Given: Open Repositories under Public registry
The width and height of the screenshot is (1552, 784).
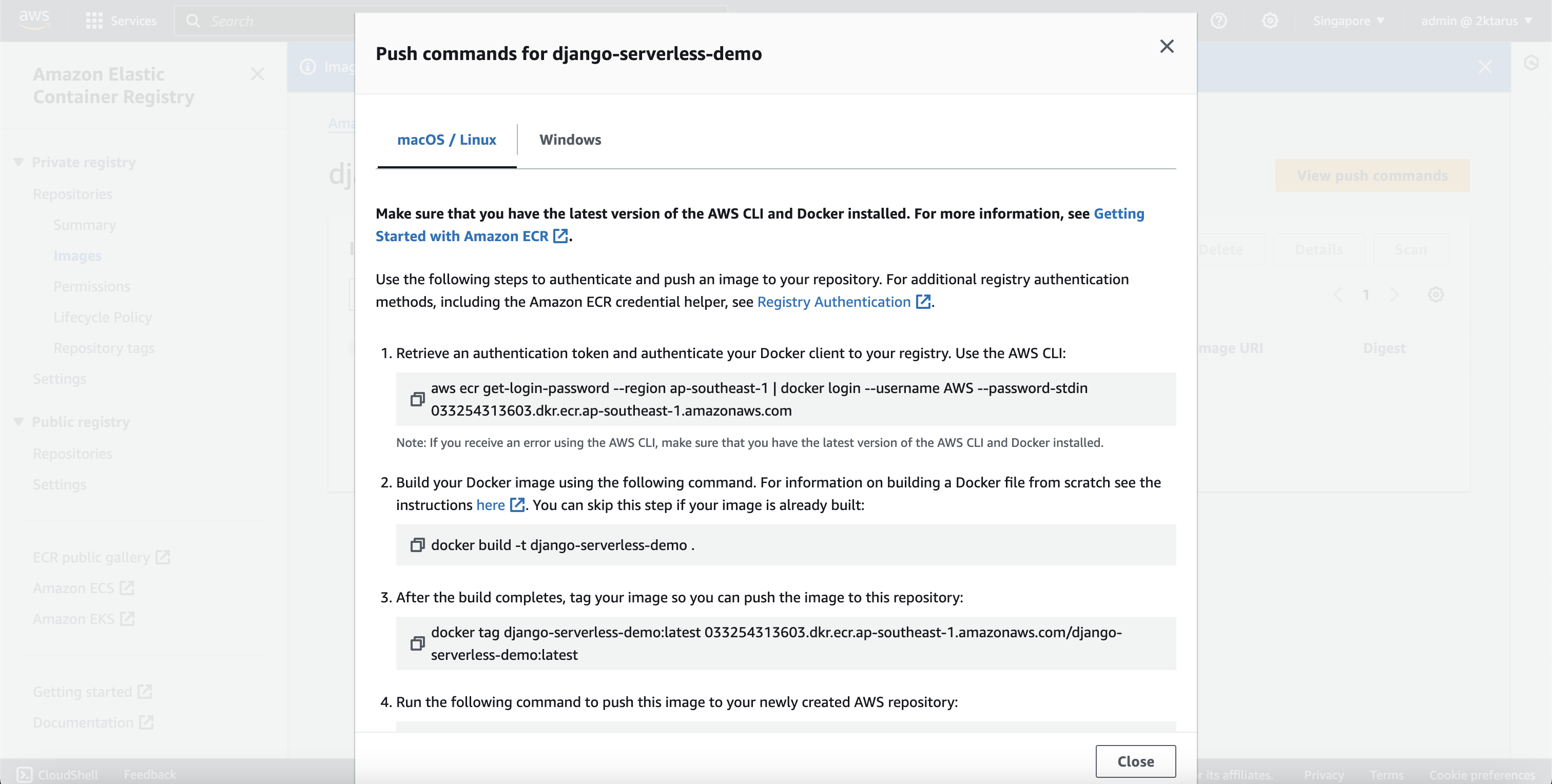Looking at the screenshot, I should pyautogui.click(x=72, y=454).
